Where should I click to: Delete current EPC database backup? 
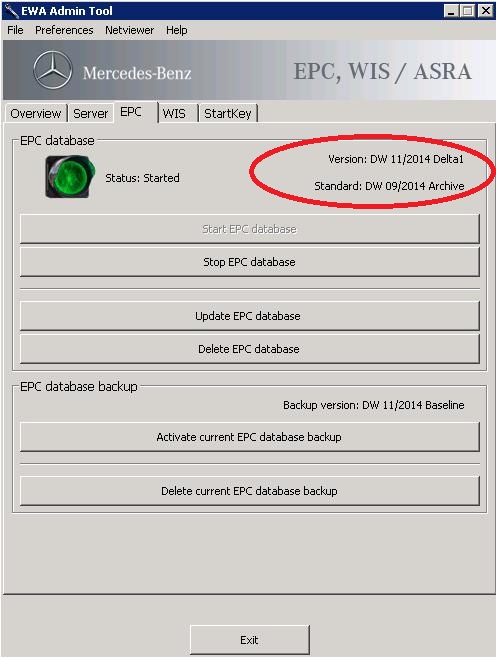[x=249, y=491]
